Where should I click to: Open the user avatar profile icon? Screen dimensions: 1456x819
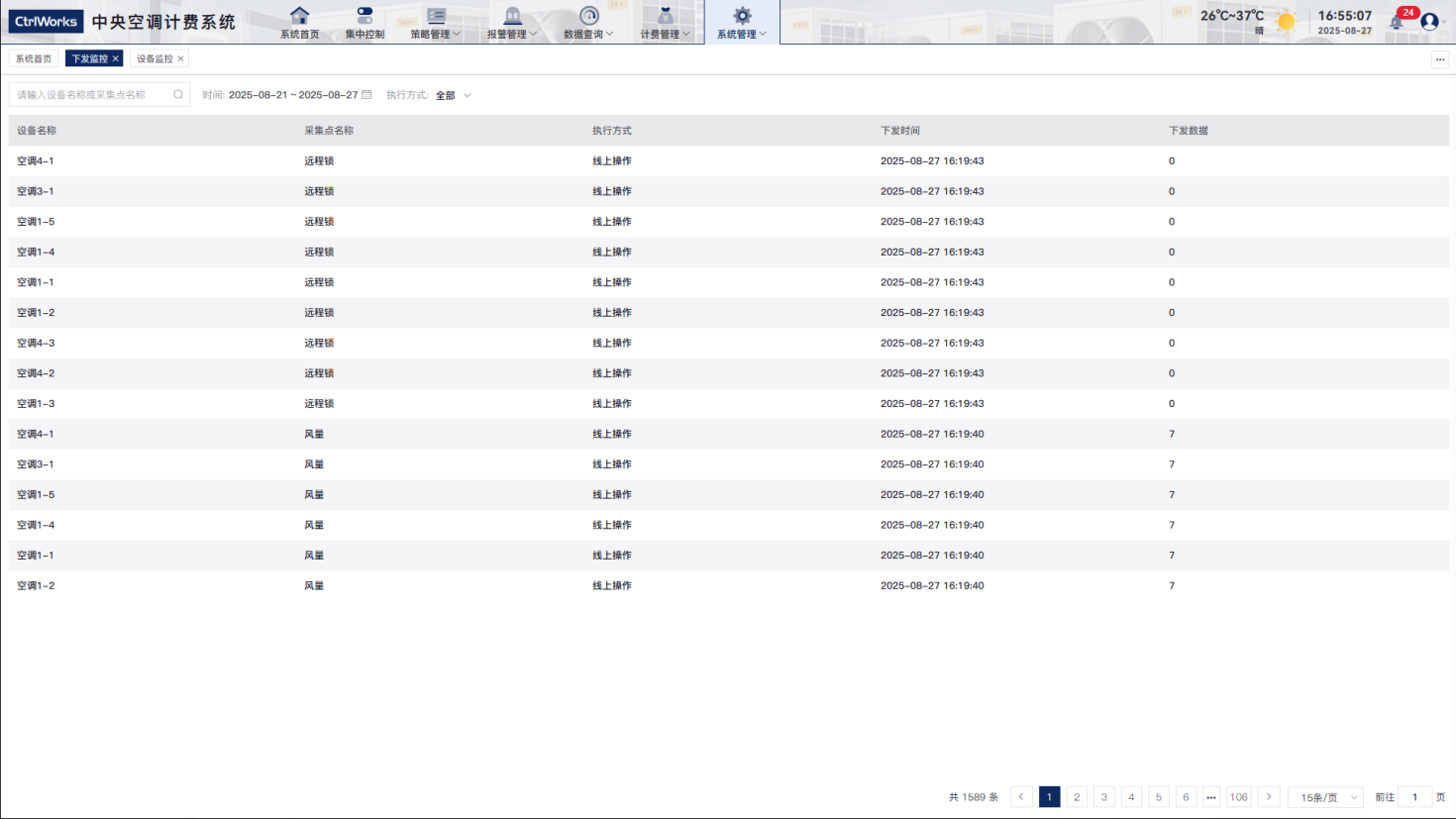point(1429,22)
